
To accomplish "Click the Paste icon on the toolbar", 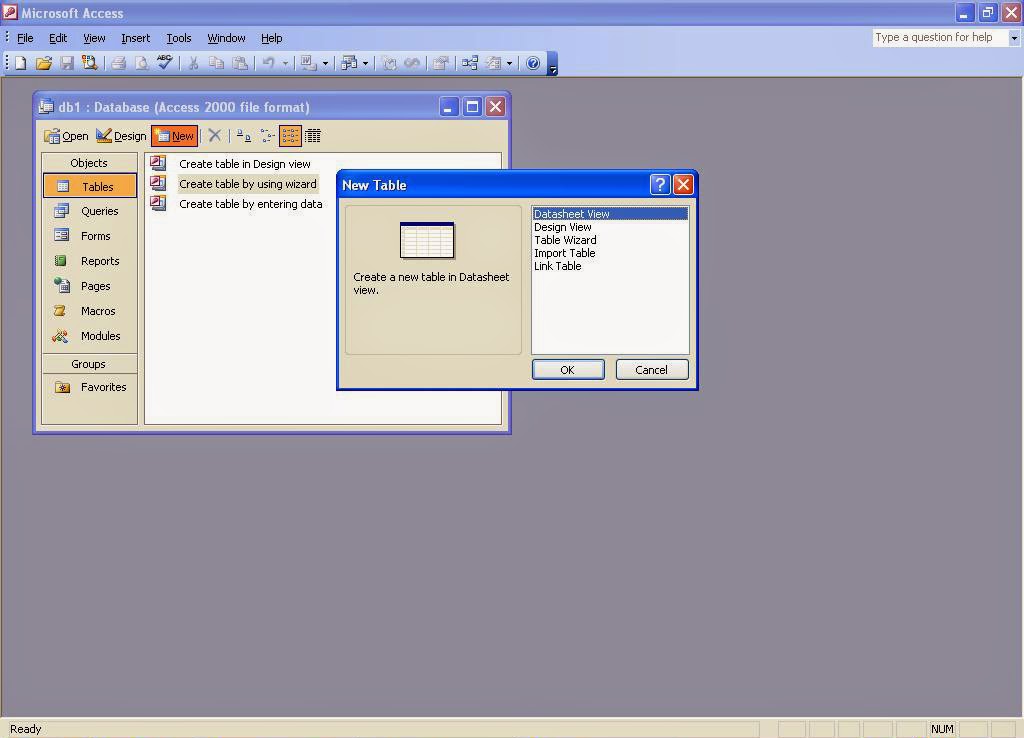I will [241, 63].
